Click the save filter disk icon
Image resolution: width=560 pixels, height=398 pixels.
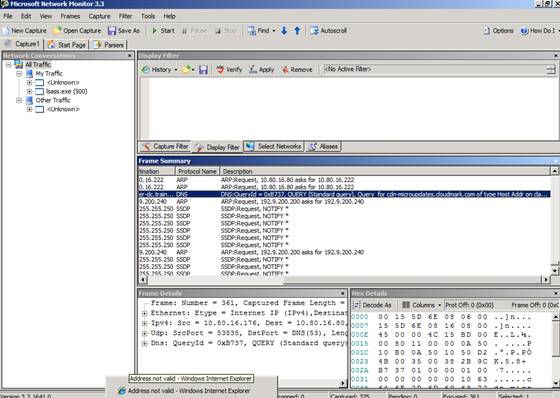click(203, 70)
